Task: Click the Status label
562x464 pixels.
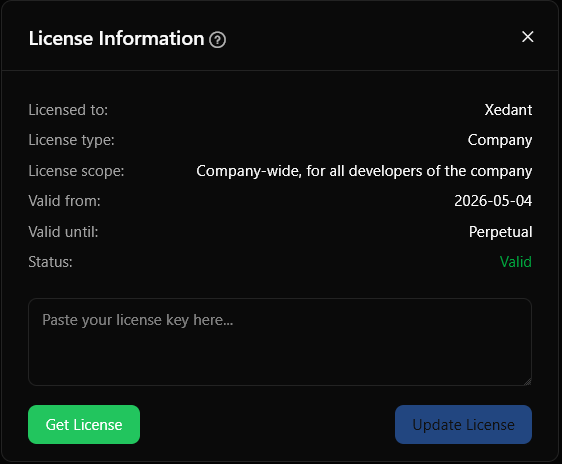Action: pyautogui.click(x=50, y=262)
